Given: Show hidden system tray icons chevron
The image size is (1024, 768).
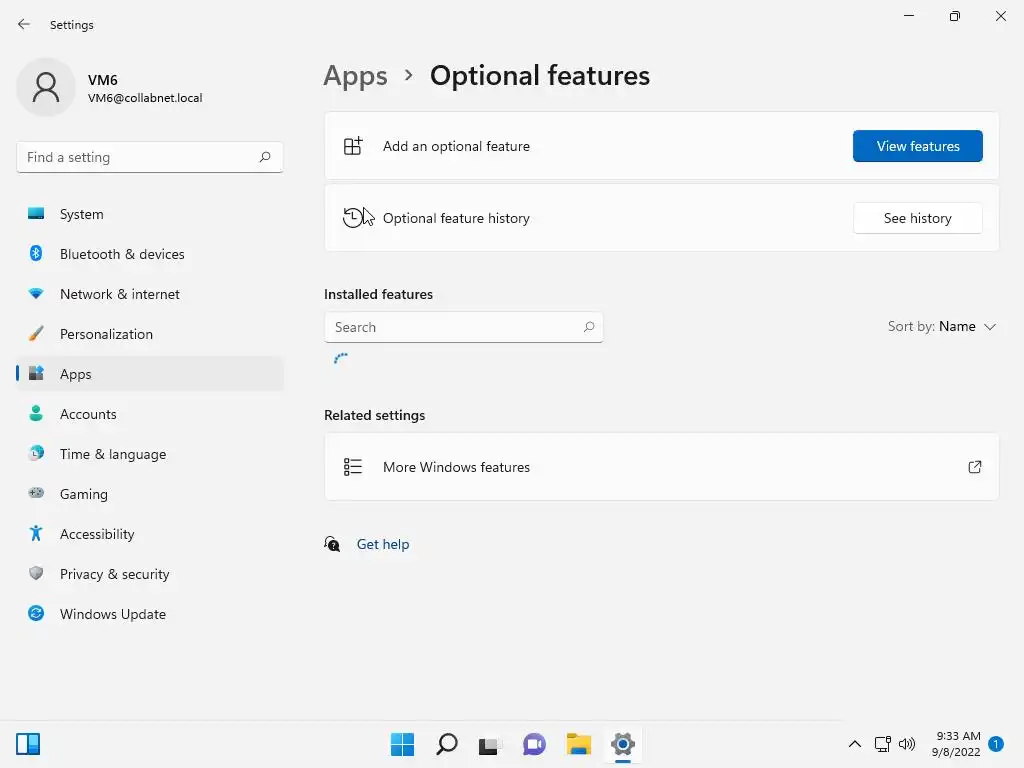Looking at the screenshot, I should pos(855,744).
